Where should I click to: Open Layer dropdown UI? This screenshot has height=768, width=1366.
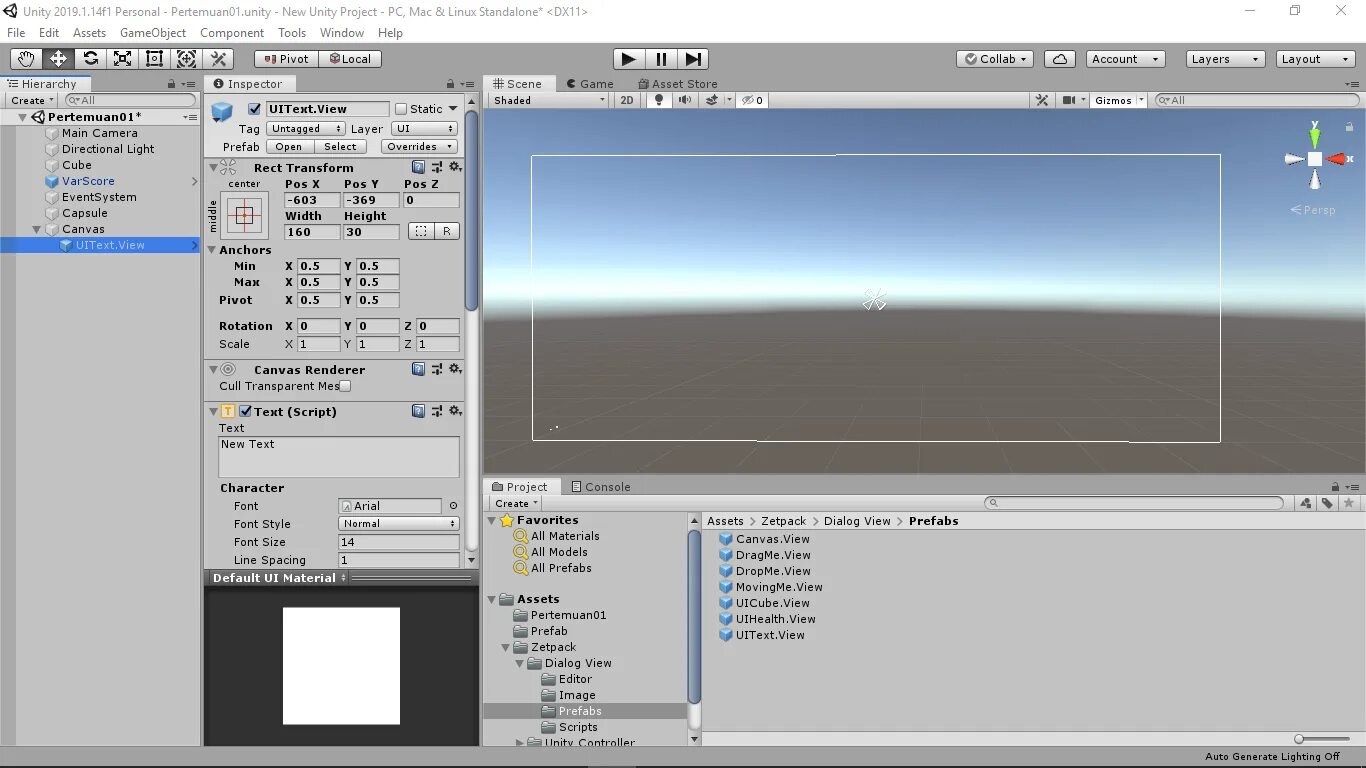(x=424, y=129)
